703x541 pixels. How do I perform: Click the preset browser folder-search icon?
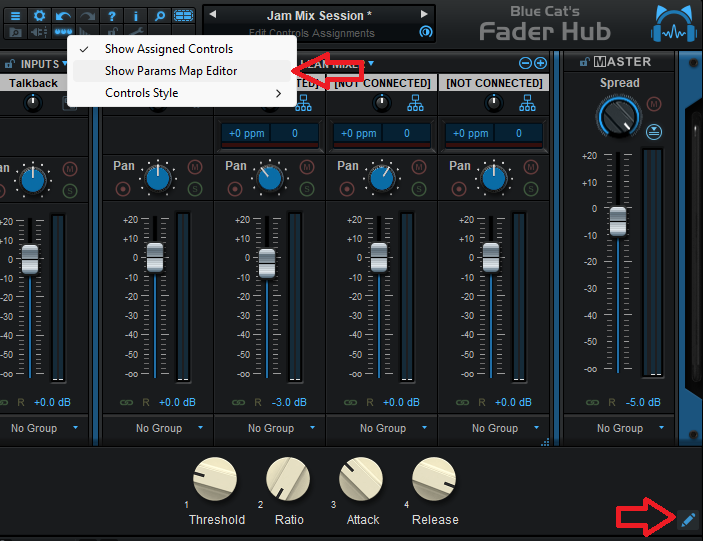pos(15,32)
